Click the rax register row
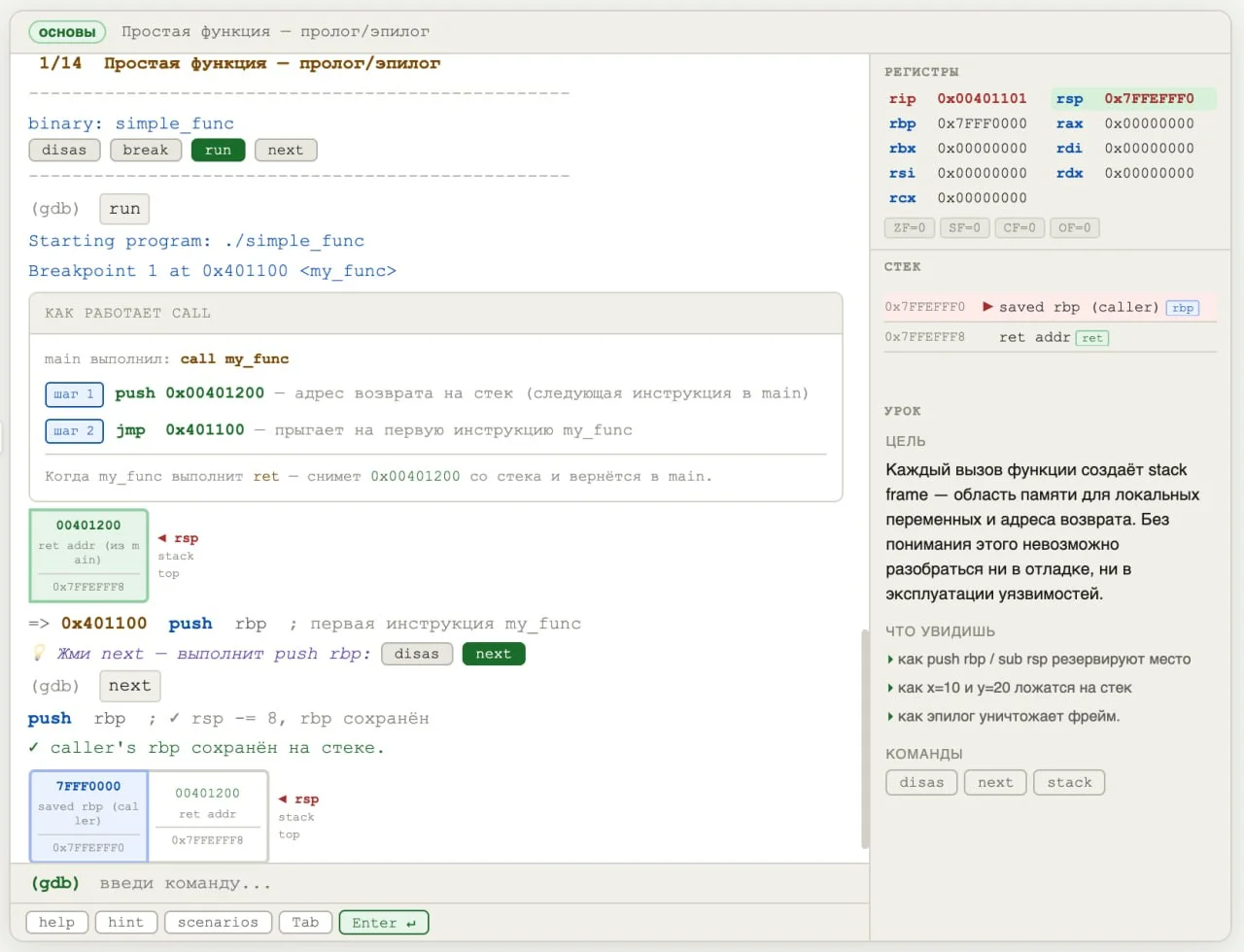This screenshot has height=952, width=1244. (1133, 123)
